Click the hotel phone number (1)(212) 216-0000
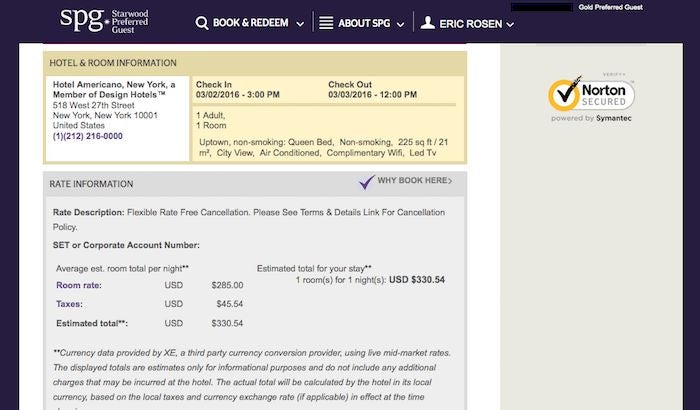 tap(88, 136)
